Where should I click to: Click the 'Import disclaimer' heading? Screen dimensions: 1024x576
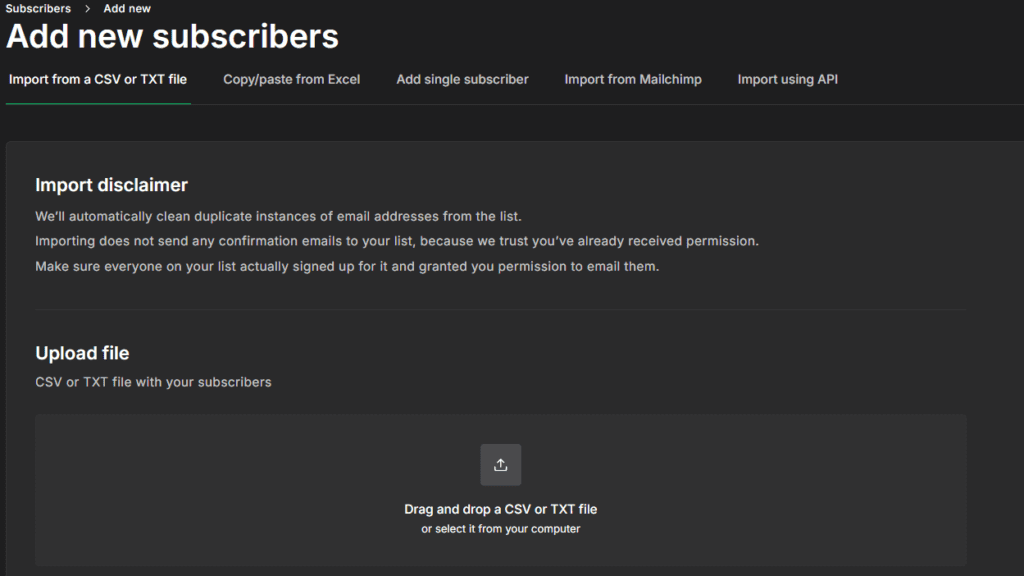coord(111,185)
